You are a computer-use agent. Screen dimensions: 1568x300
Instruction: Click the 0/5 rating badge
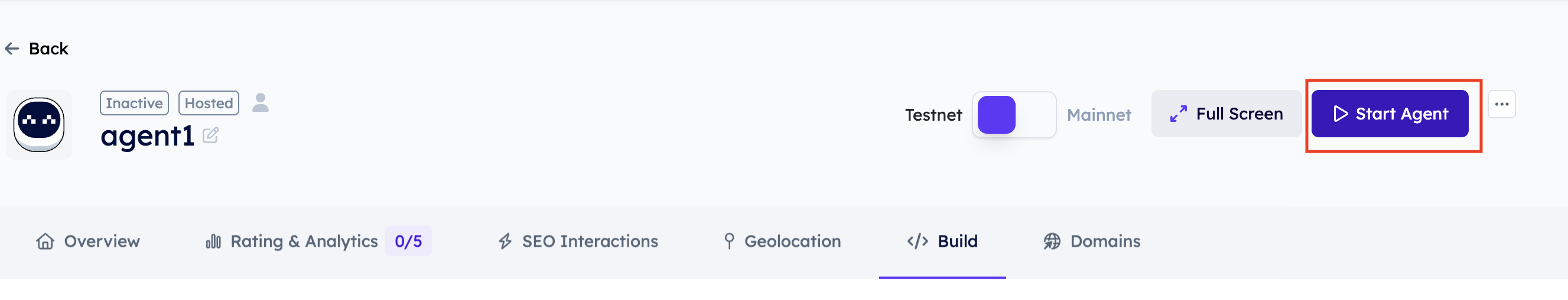tap(408, 241)
